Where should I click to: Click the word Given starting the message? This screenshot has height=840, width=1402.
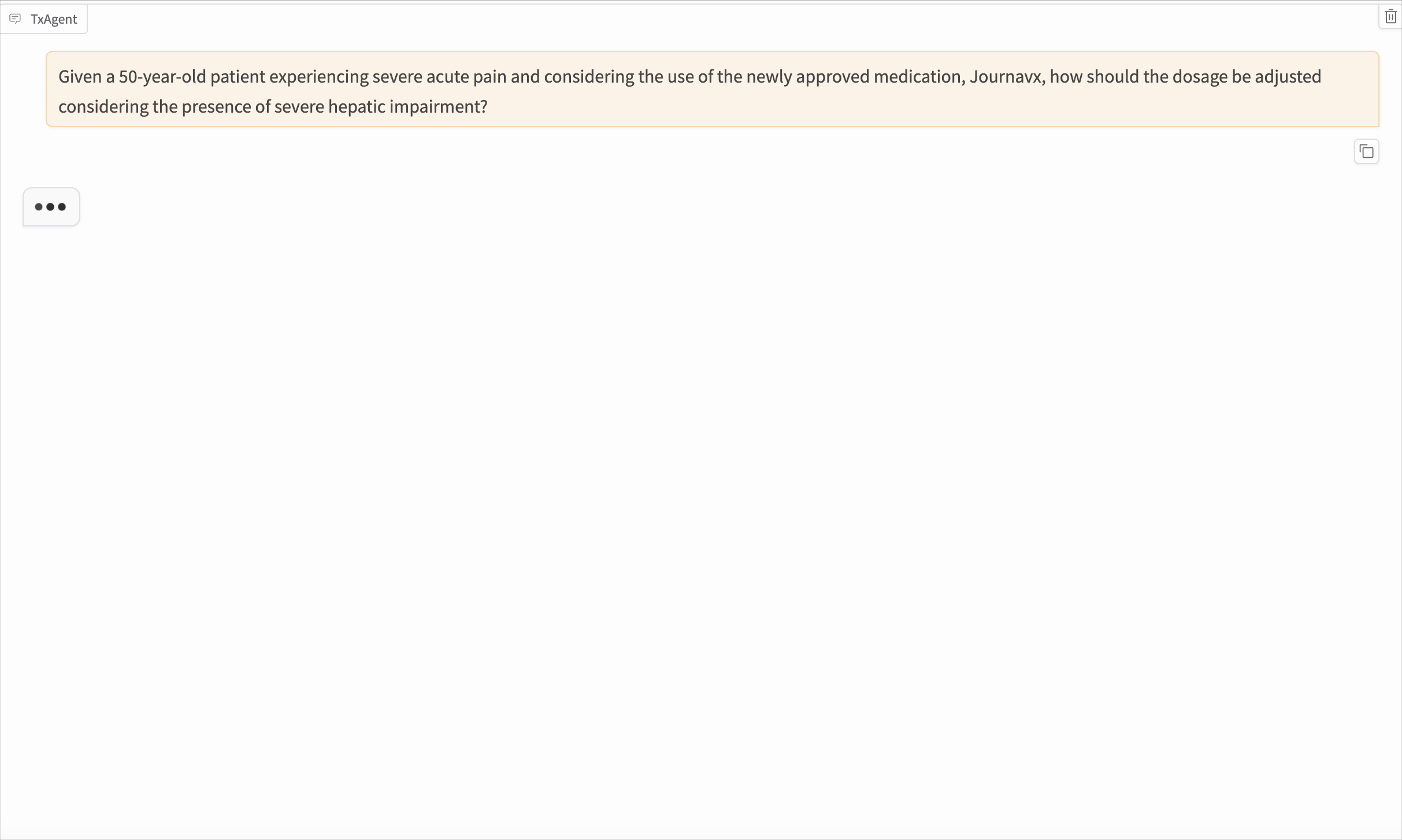[x=80, y=77]
